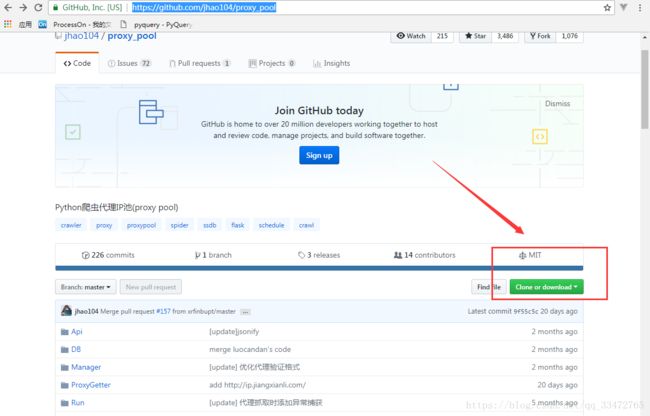Image resolution: width=650 pixels, height=416 pixels.
Task: Click the jhao104 avatar in commit row
Action: tap(66, 311)
